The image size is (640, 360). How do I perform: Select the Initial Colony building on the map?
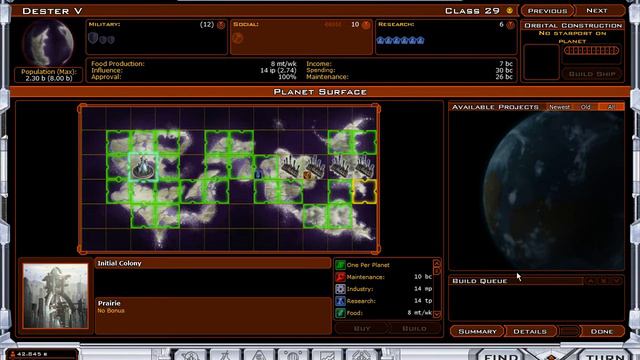(143, 167)
